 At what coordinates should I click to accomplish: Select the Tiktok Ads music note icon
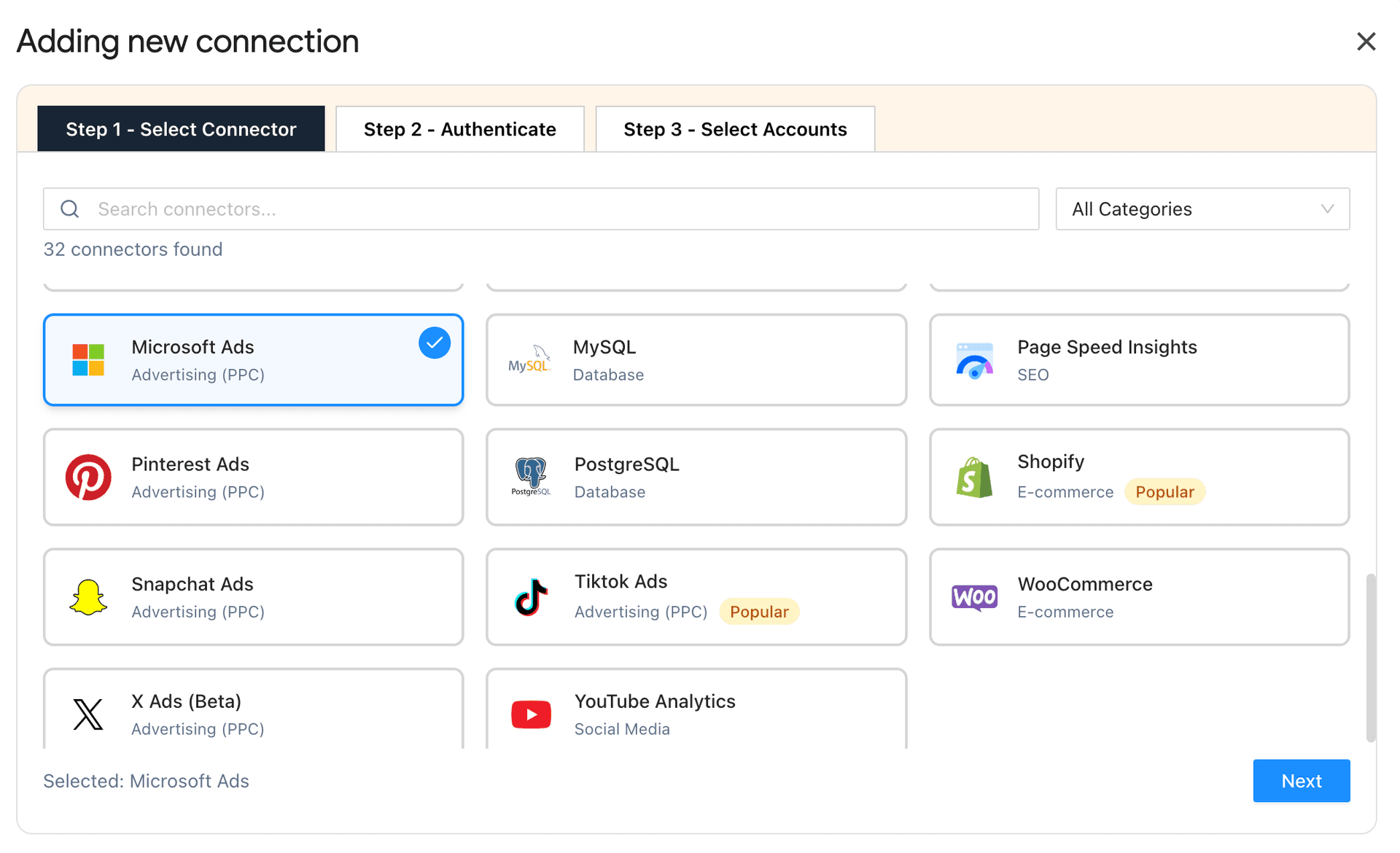click(x=530, y=596)
